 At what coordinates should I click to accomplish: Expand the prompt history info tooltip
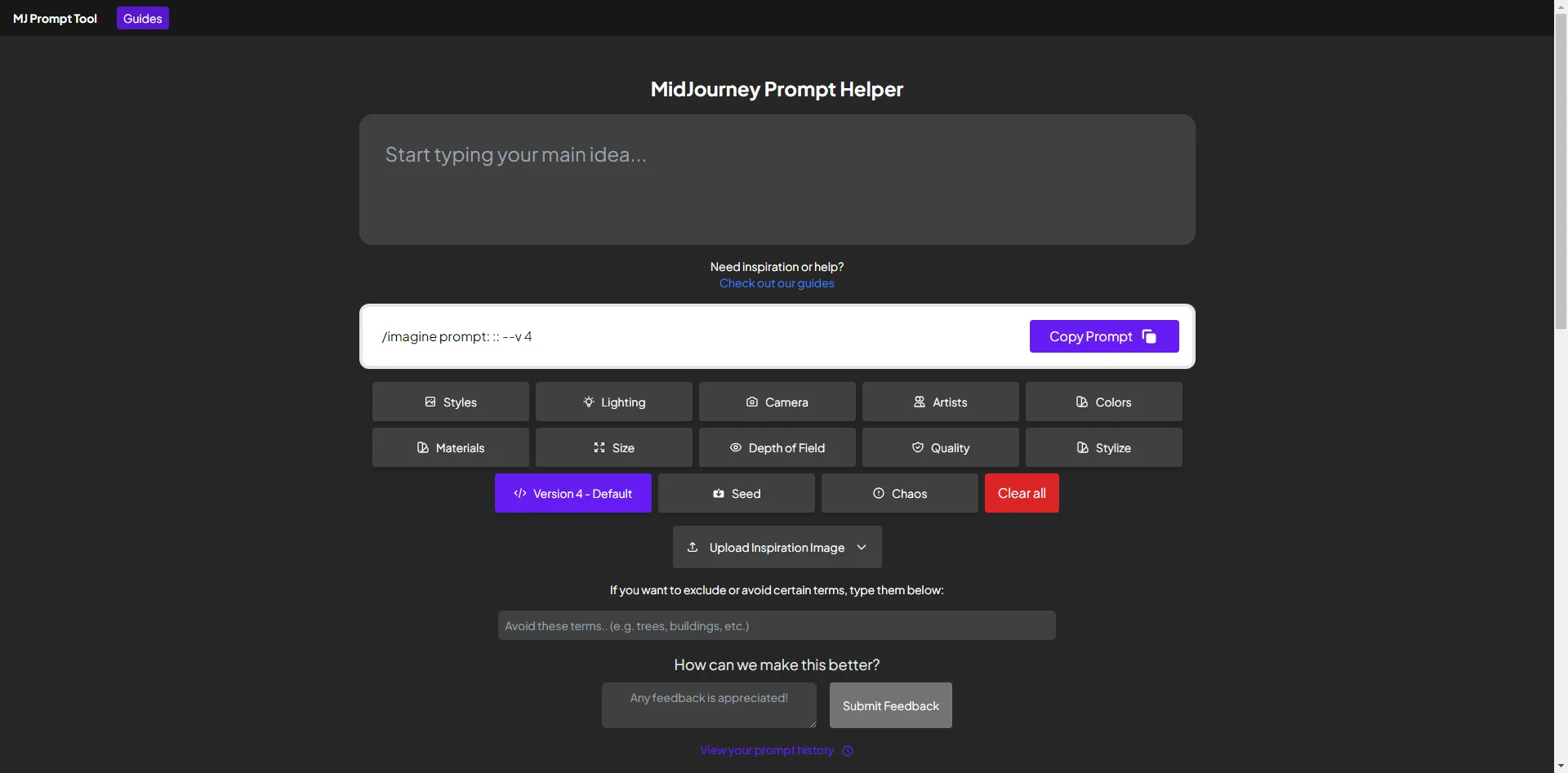tap(847, 750)
